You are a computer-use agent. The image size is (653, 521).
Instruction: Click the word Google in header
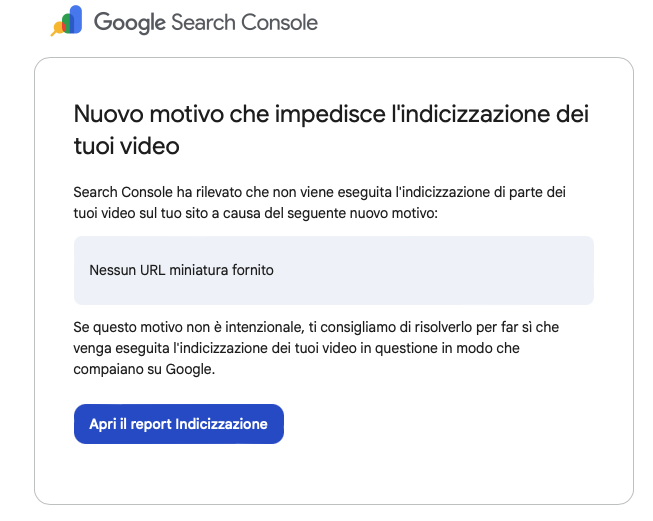tap(130, 22)
